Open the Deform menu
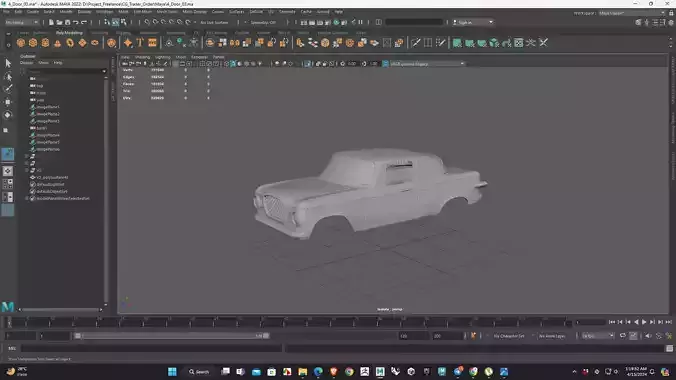This screenshot has width=676, height=380. pos(256,12)
